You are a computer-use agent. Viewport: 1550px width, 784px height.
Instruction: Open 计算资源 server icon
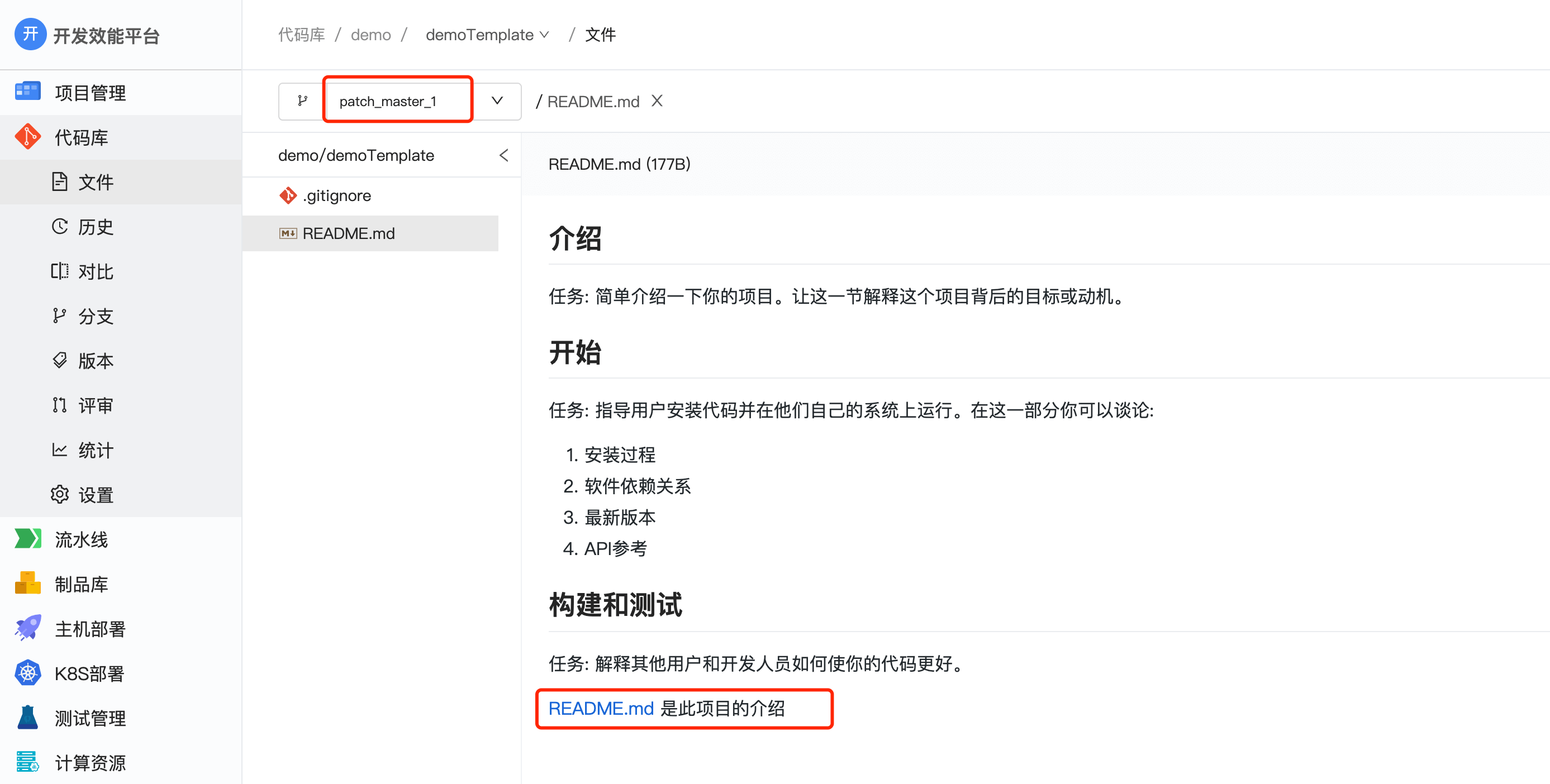(28, 762)
